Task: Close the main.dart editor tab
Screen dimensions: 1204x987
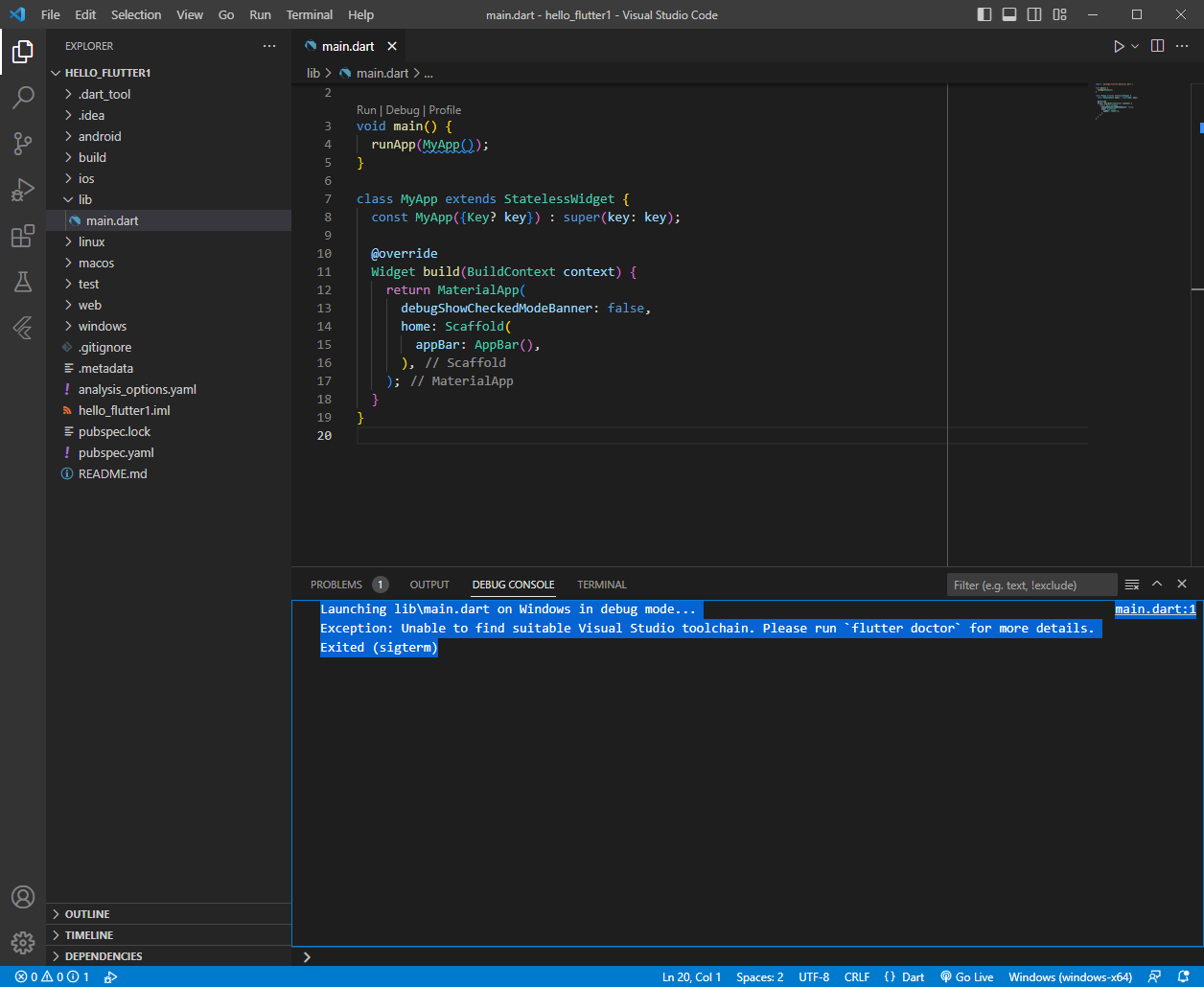Action: click(x=391, y=46)
